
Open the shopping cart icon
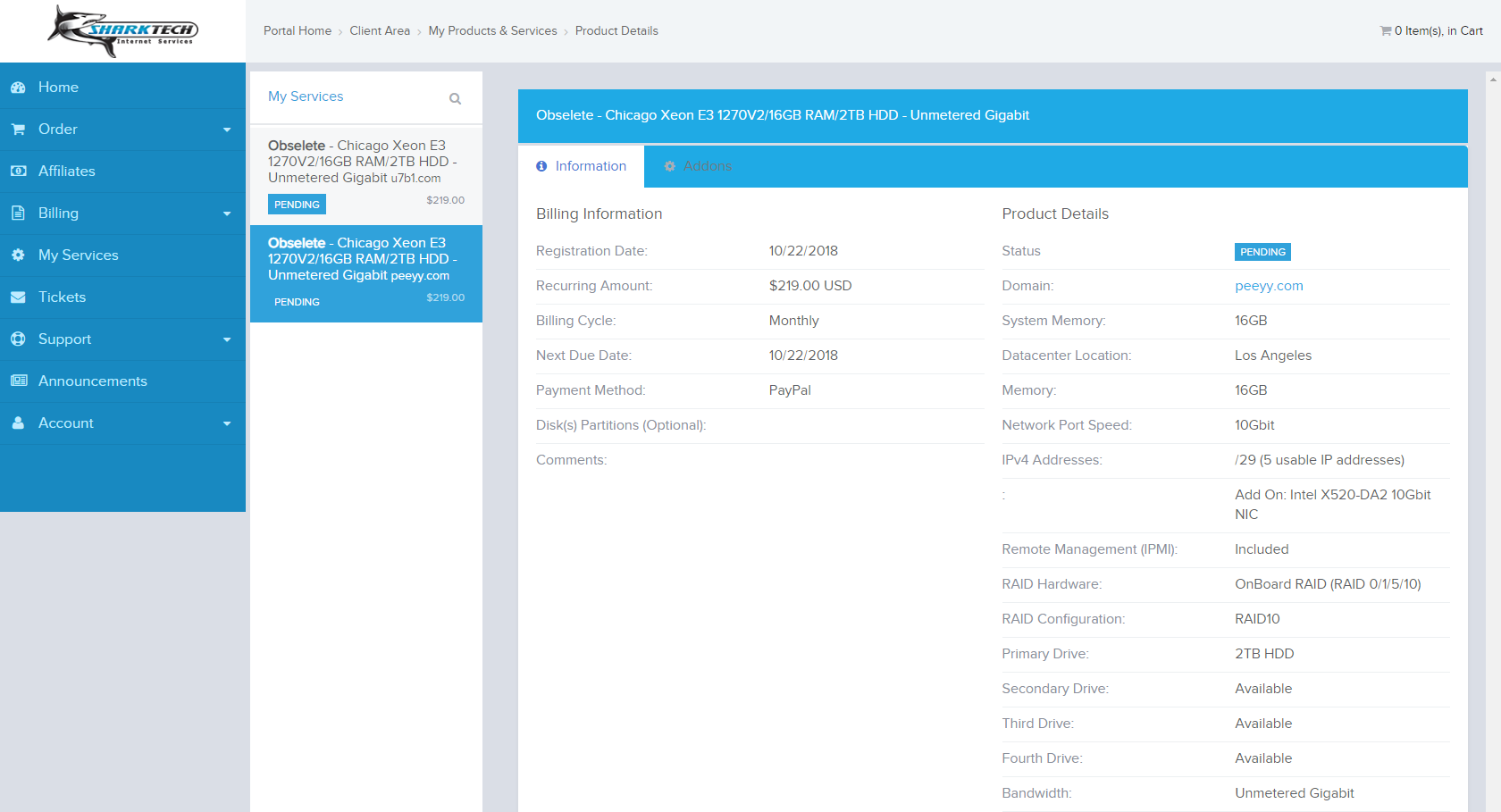coord(1385,31)
